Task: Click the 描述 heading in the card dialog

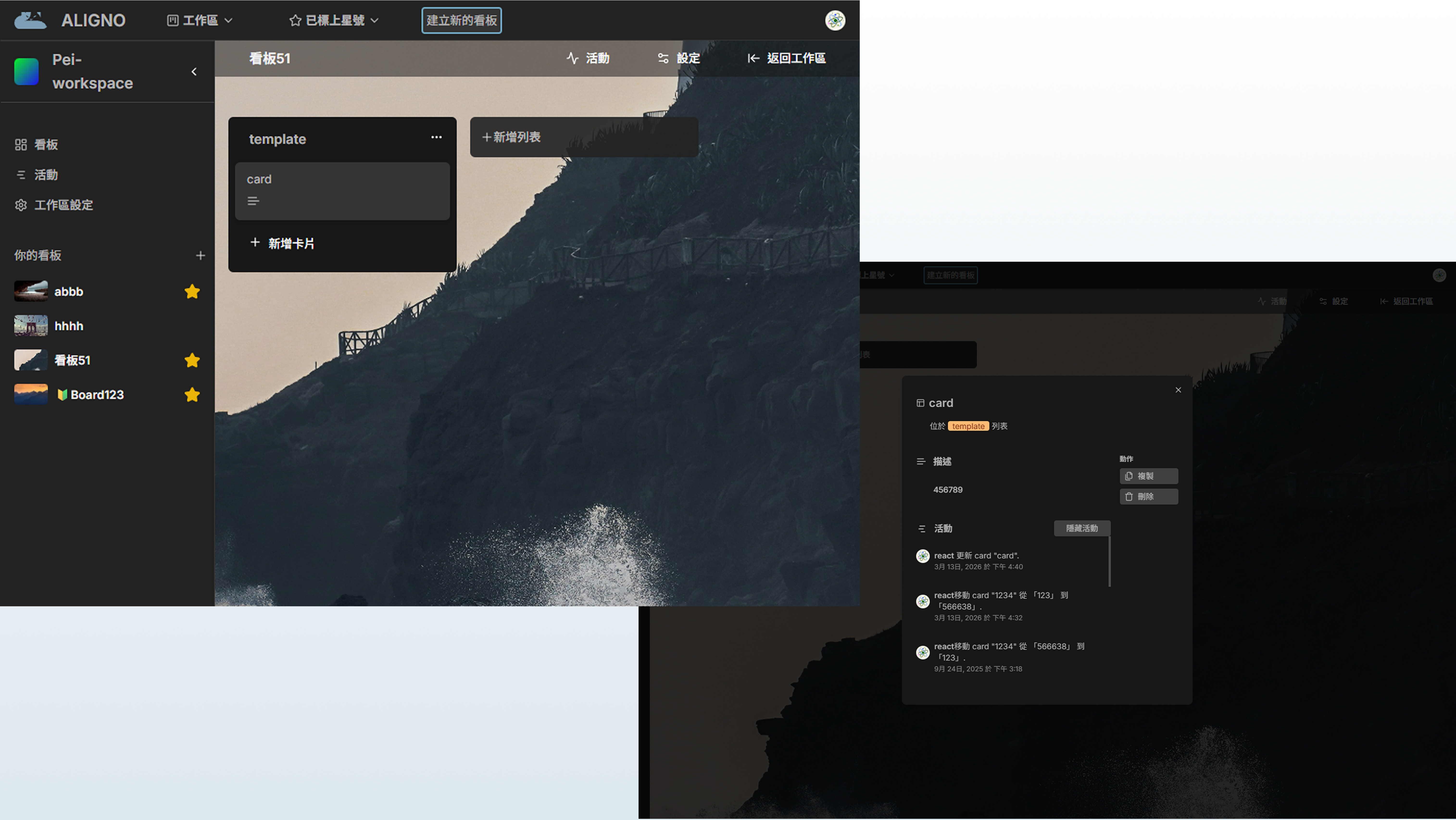Action: 942,462
